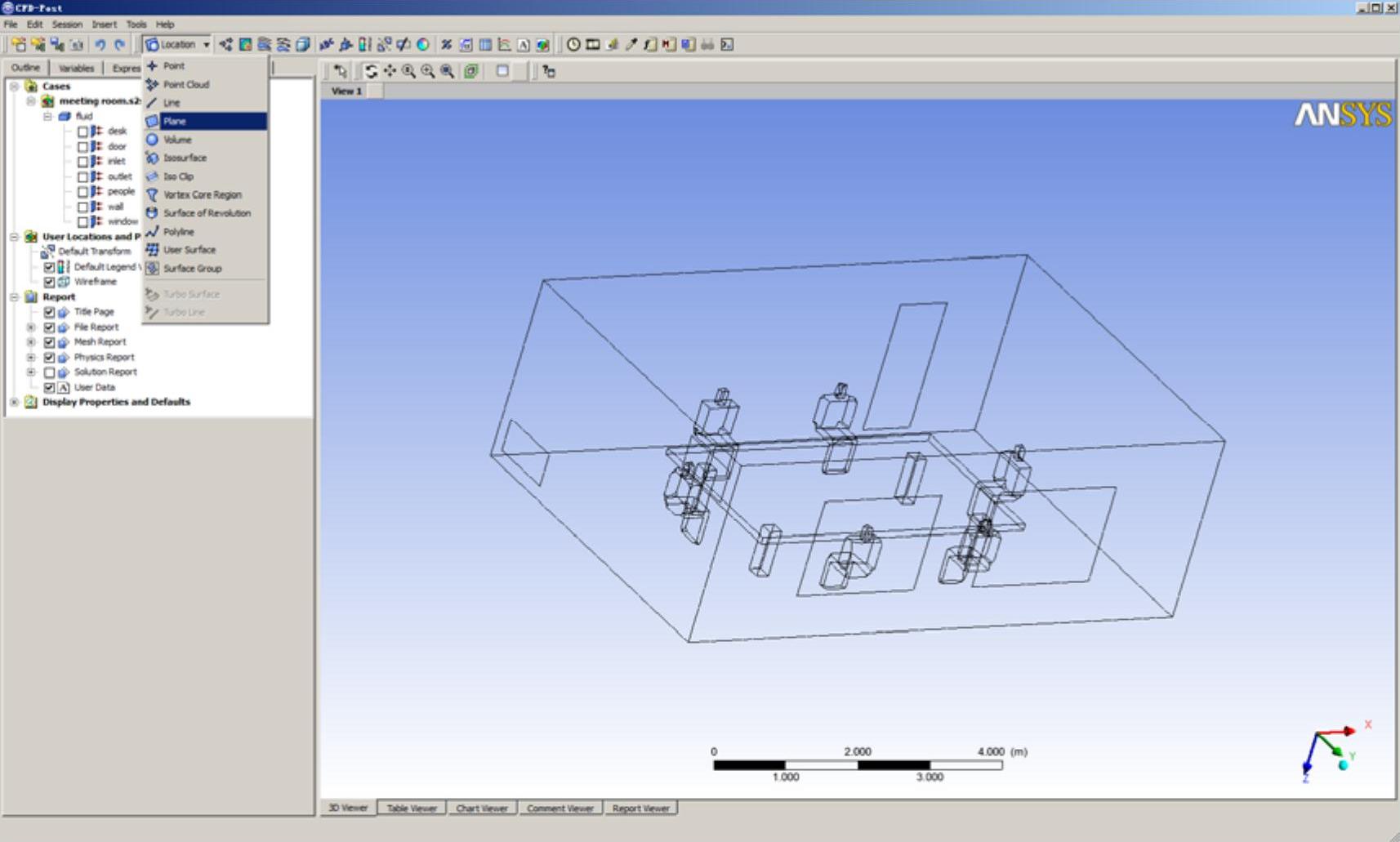Collapse the fluid tree node
Screen dimensions: 1400x842
[47, 116]
